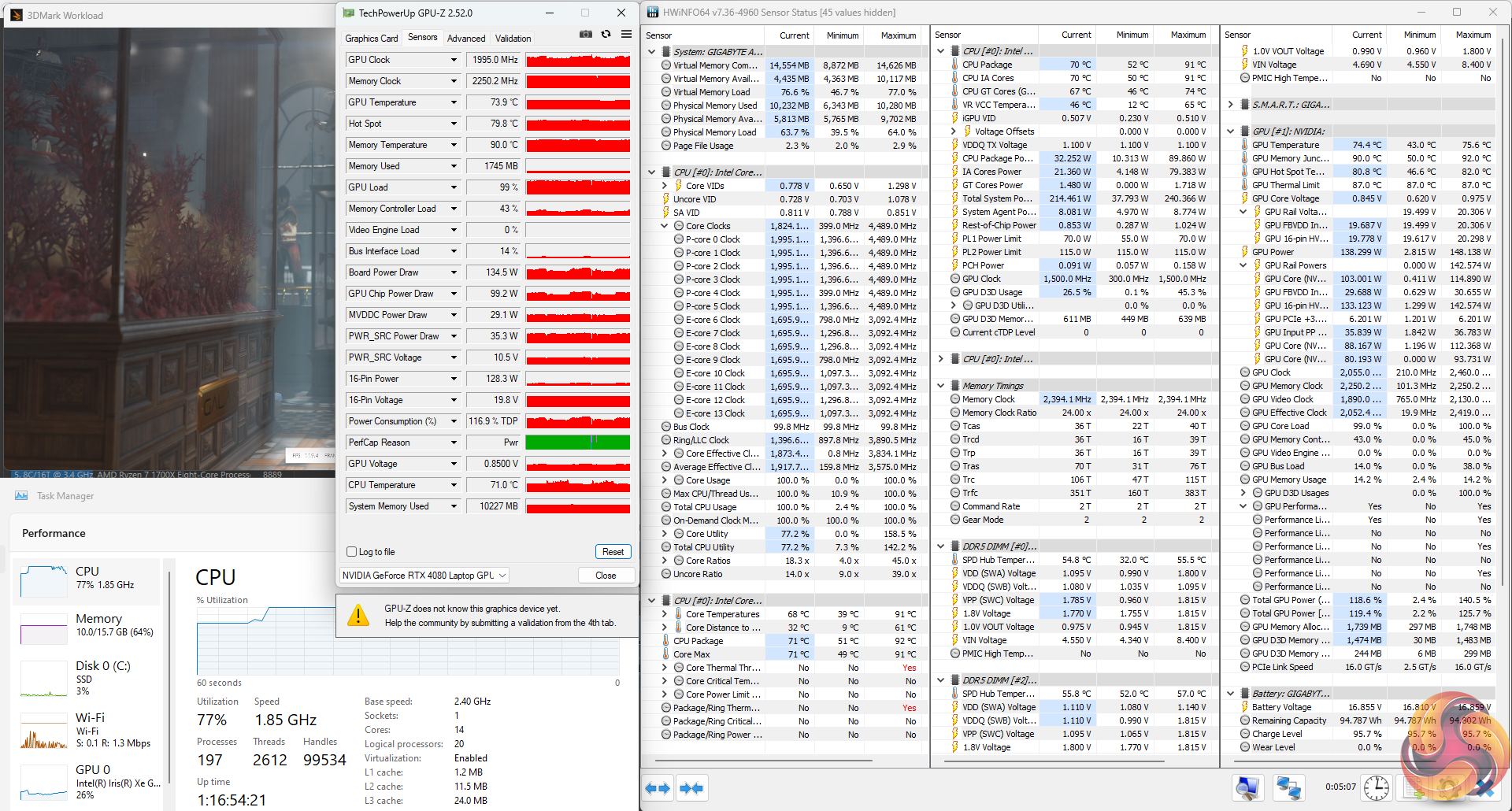Take a GPU-Z screenshot with the camera icon
Viewport: 1512px width, 811px height.
click(x=585, y=35)
